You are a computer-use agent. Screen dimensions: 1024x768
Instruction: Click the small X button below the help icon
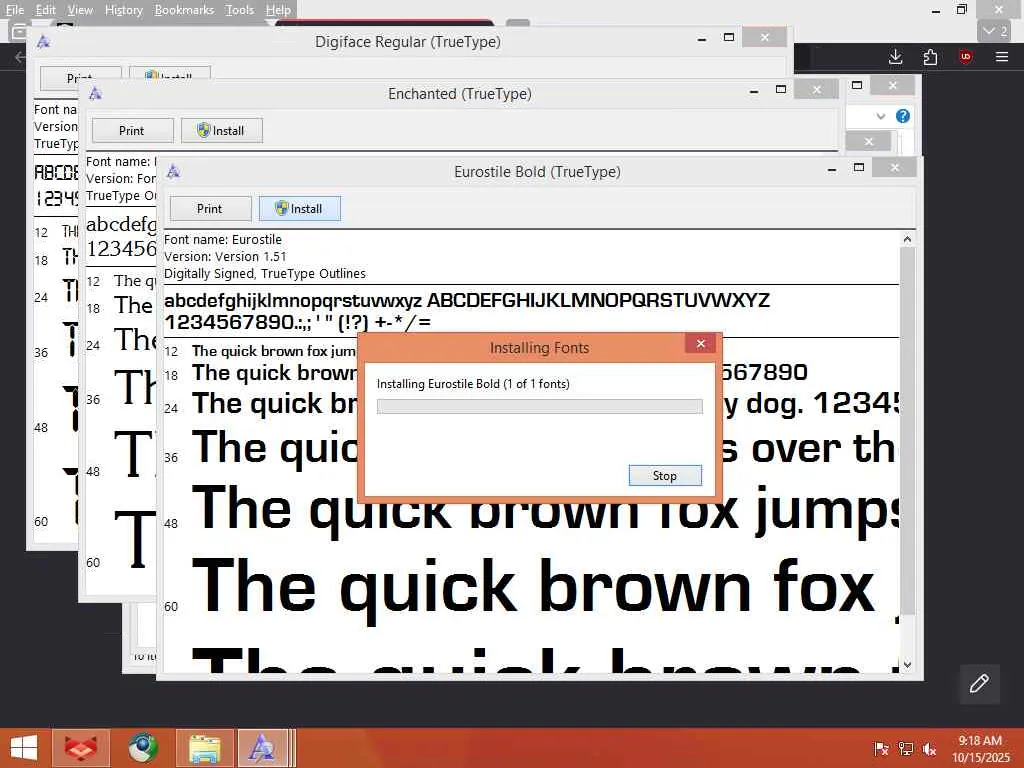pos(868,141)
